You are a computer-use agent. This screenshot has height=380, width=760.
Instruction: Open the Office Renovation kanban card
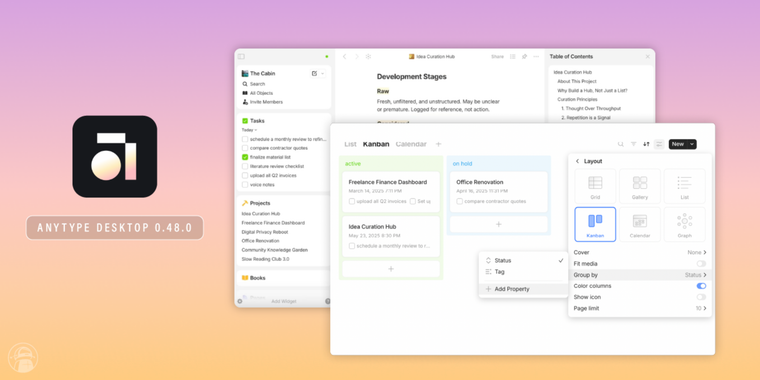pyautogui.click(x=498, y=191)
